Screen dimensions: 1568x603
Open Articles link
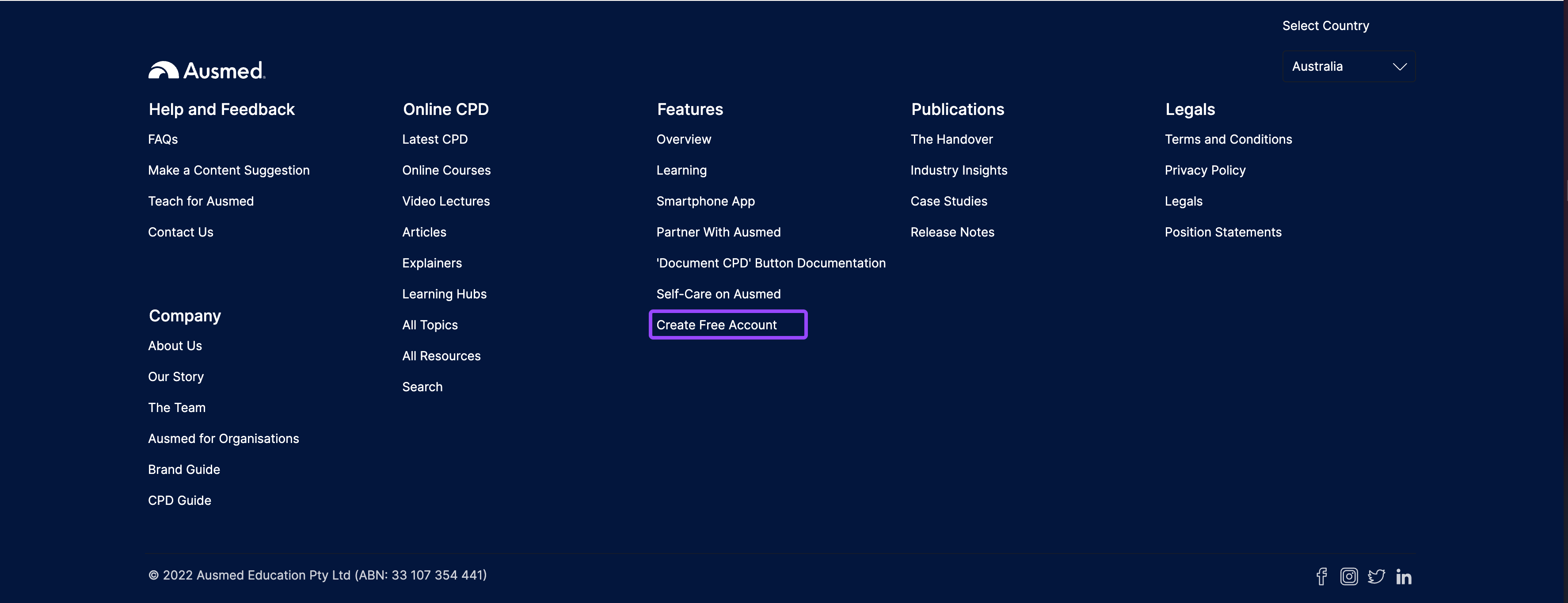tap(424, 232)
